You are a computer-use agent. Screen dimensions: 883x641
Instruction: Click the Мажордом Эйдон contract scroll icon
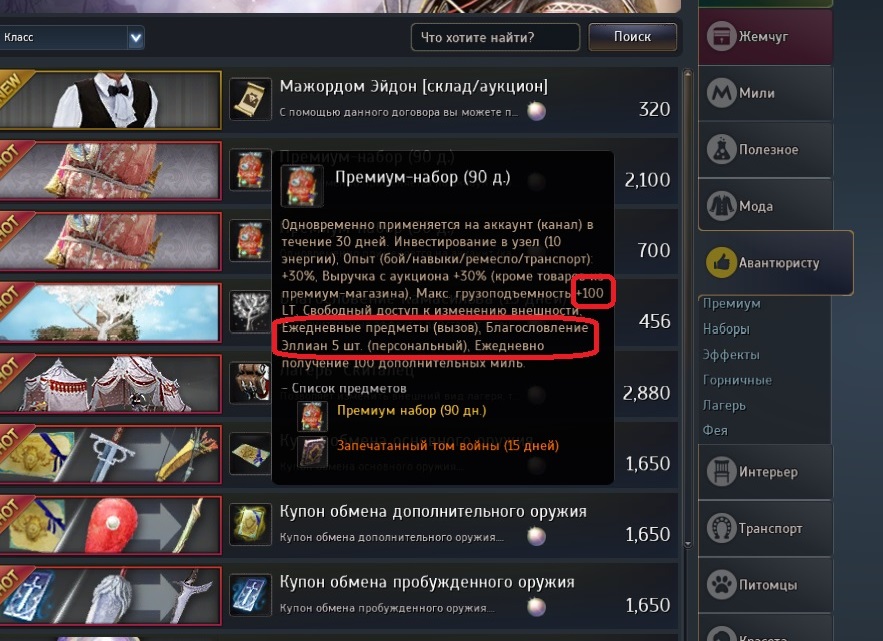click(x=251, y=99)
